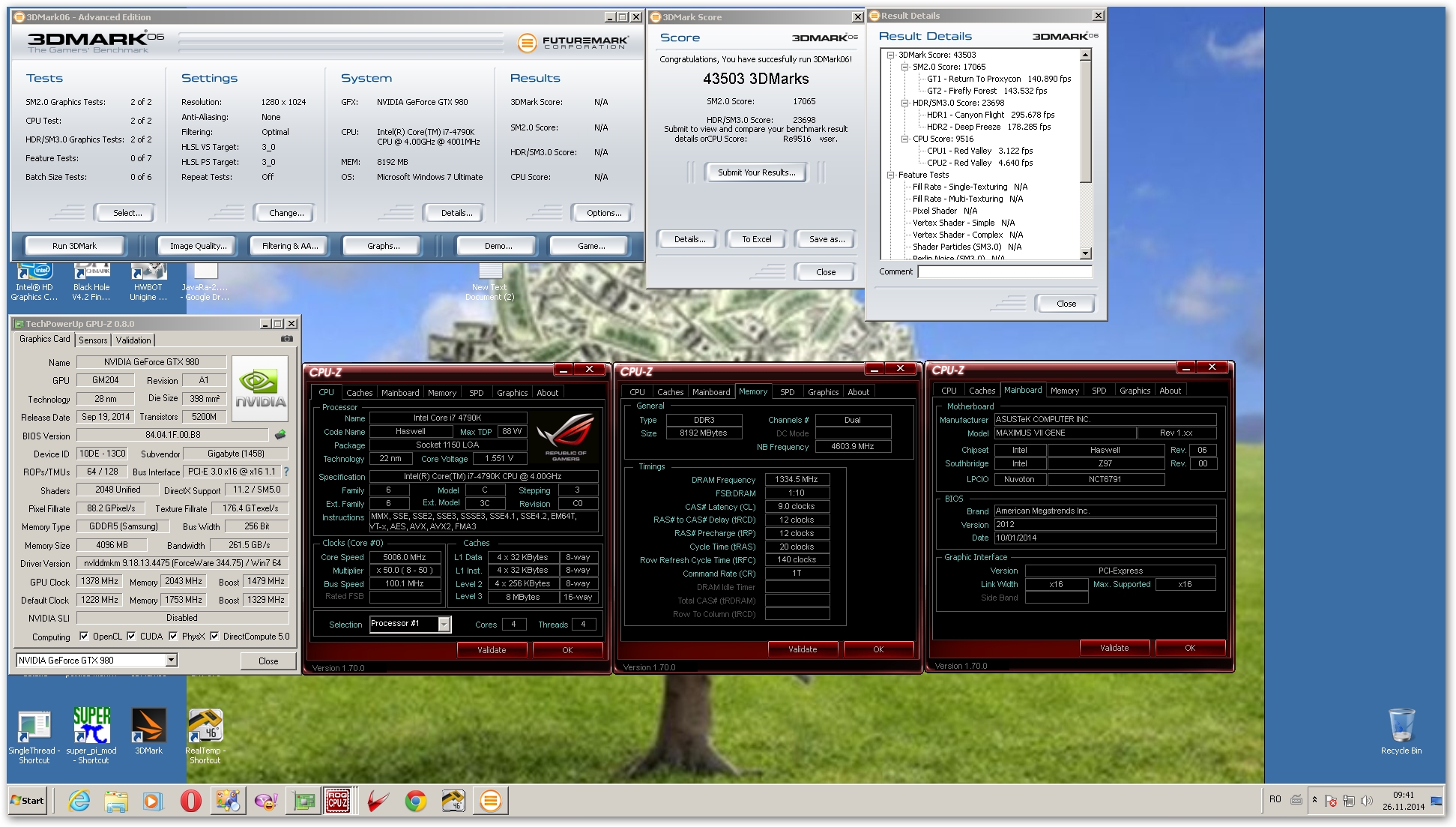Click RealTemp 46° taskbar icon
Viewport: 1456px width, 827px height.
pos(453,801)
